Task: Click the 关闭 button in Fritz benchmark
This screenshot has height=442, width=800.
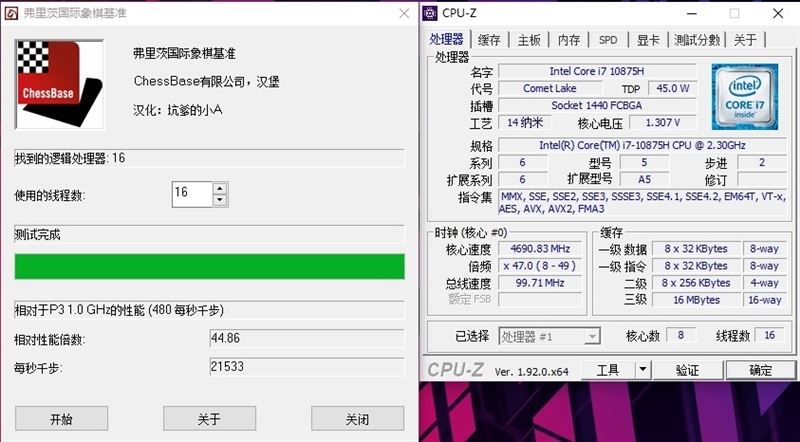Action: tap(357, 419)
